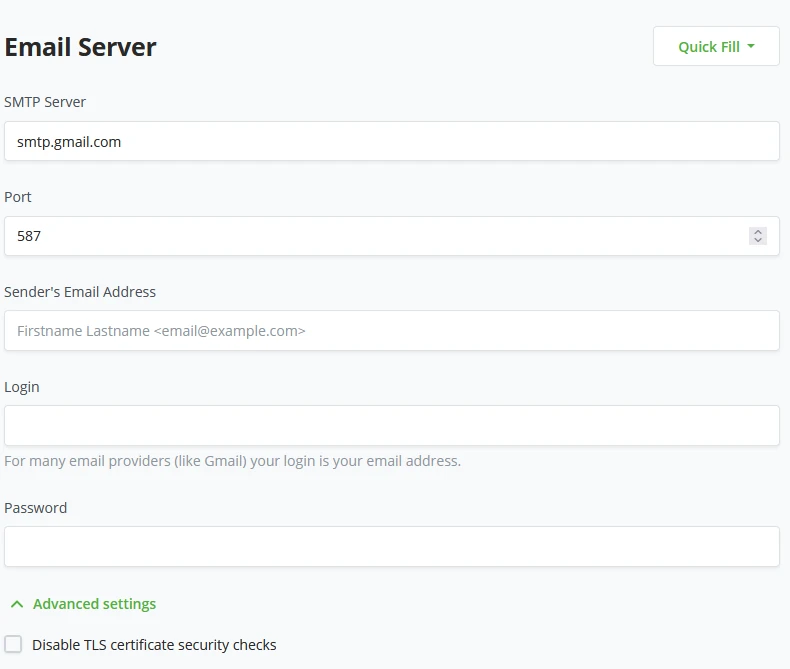Viewport: 790px width, 669px height.
Task: Click the Login label
Action: (x=22, y=387)
